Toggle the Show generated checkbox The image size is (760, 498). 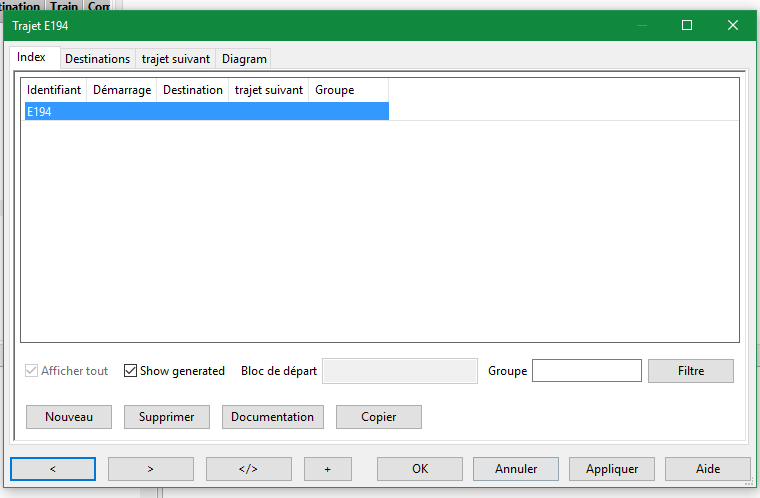tap(131, 371)
